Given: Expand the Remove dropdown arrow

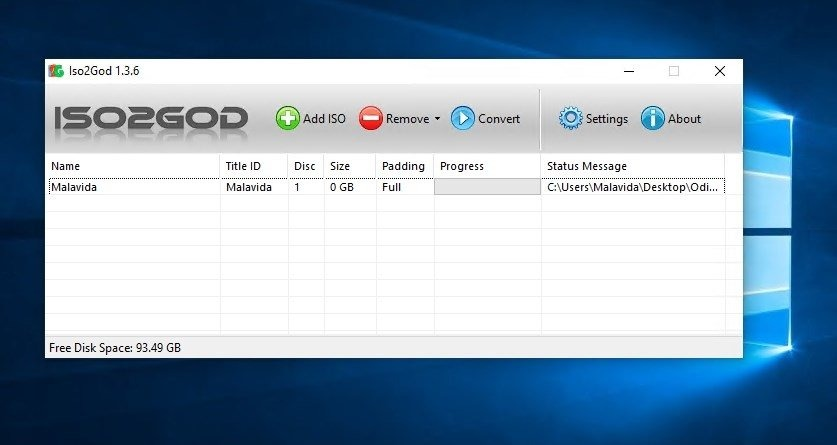Looking at the screenshot, I should pos(437,118).
